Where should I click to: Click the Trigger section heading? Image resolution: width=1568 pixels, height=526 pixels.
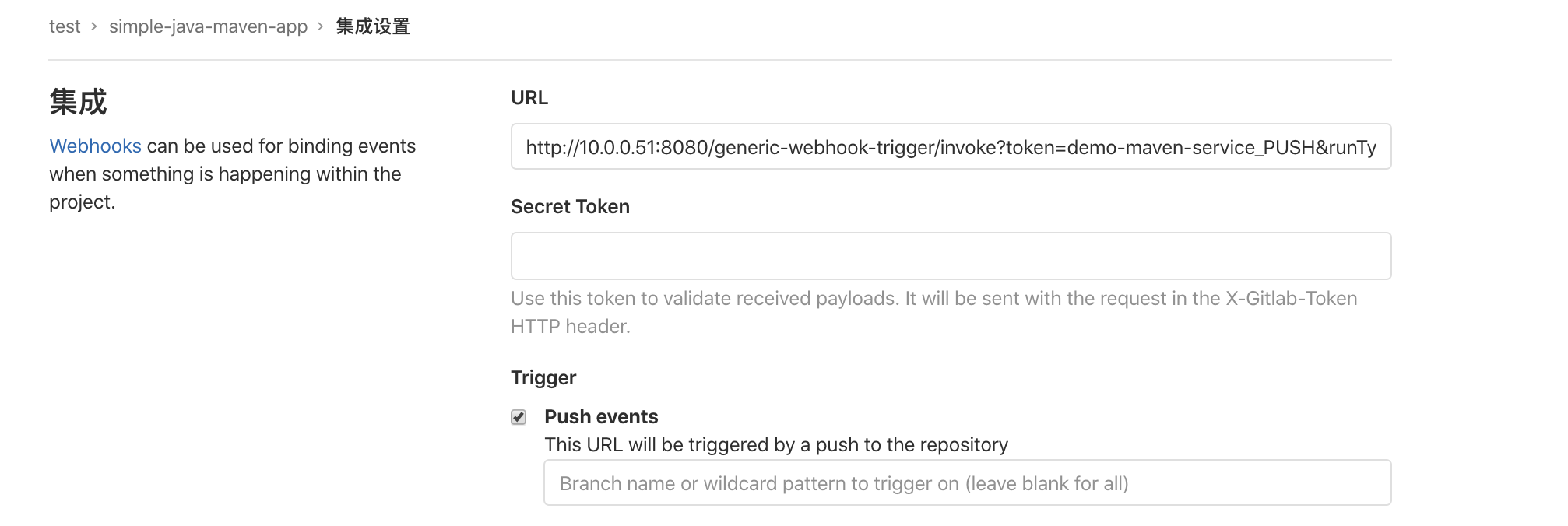pos(543,377)
